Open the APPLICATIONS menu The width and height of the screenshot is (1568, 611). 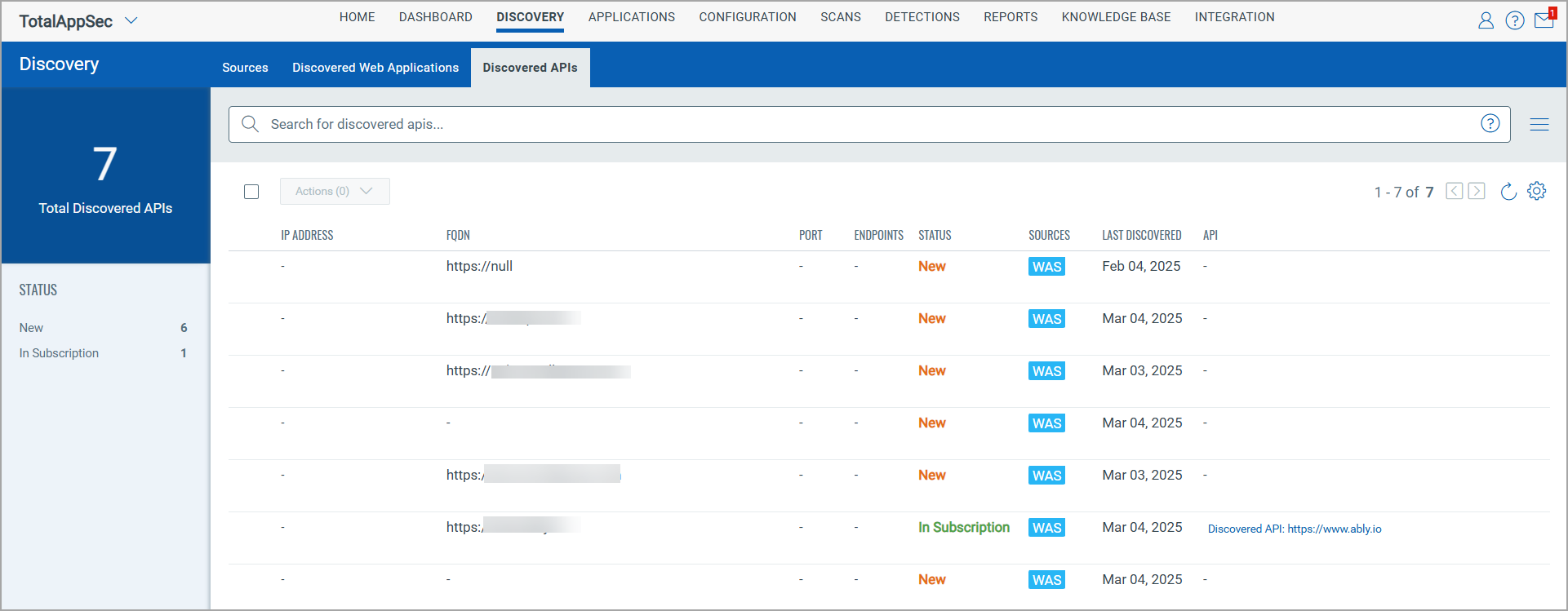(632, 17)
